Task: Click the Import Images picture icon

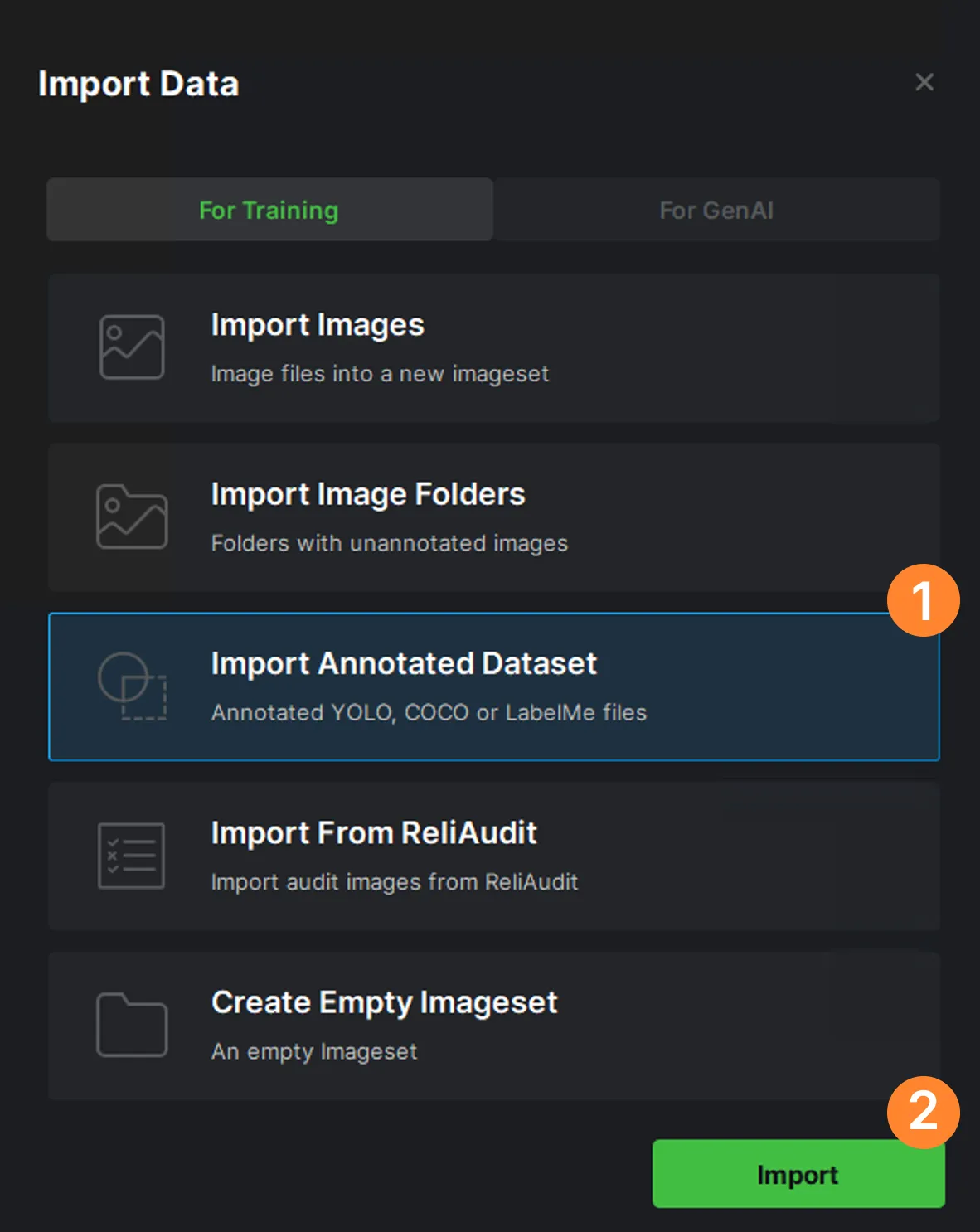Action: pos(132,347)
